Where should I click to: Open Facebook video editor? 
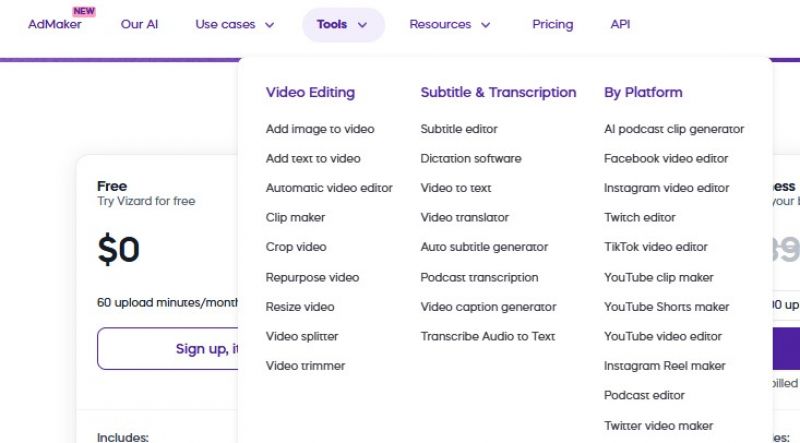click(x=666, y=159)
